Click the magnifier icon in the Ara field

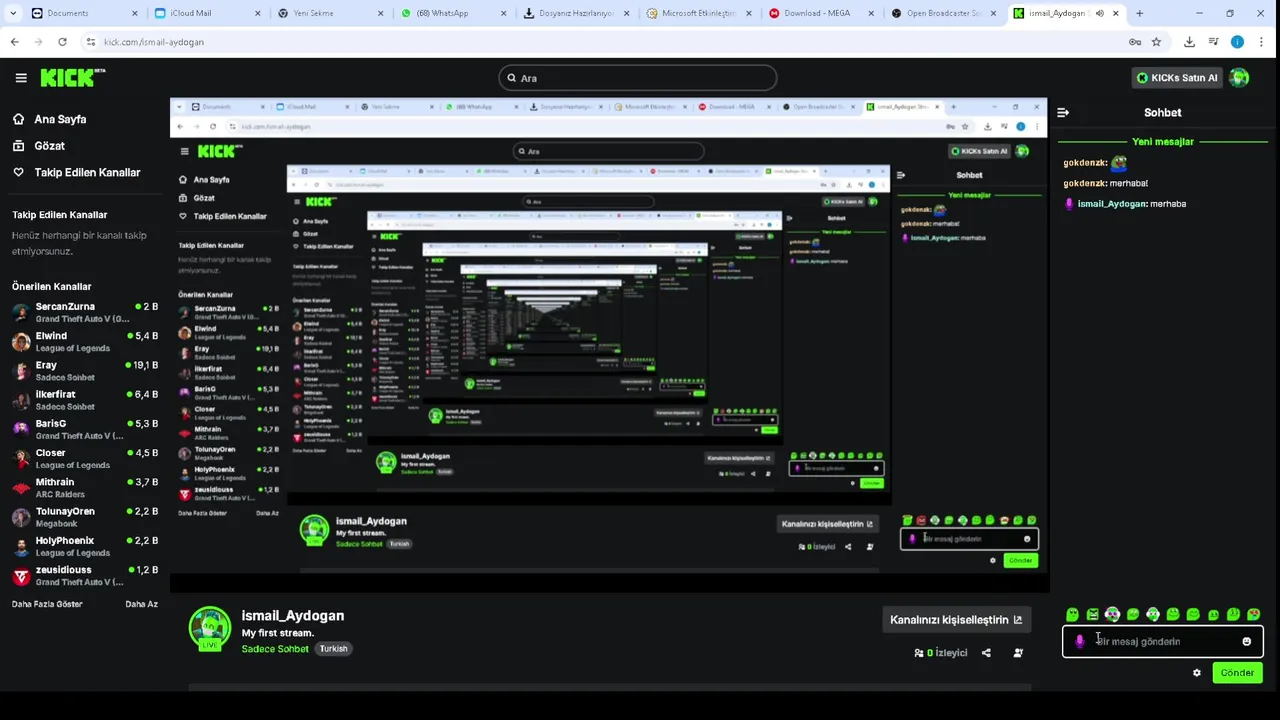pyautogui.click(x=511, y=78)
